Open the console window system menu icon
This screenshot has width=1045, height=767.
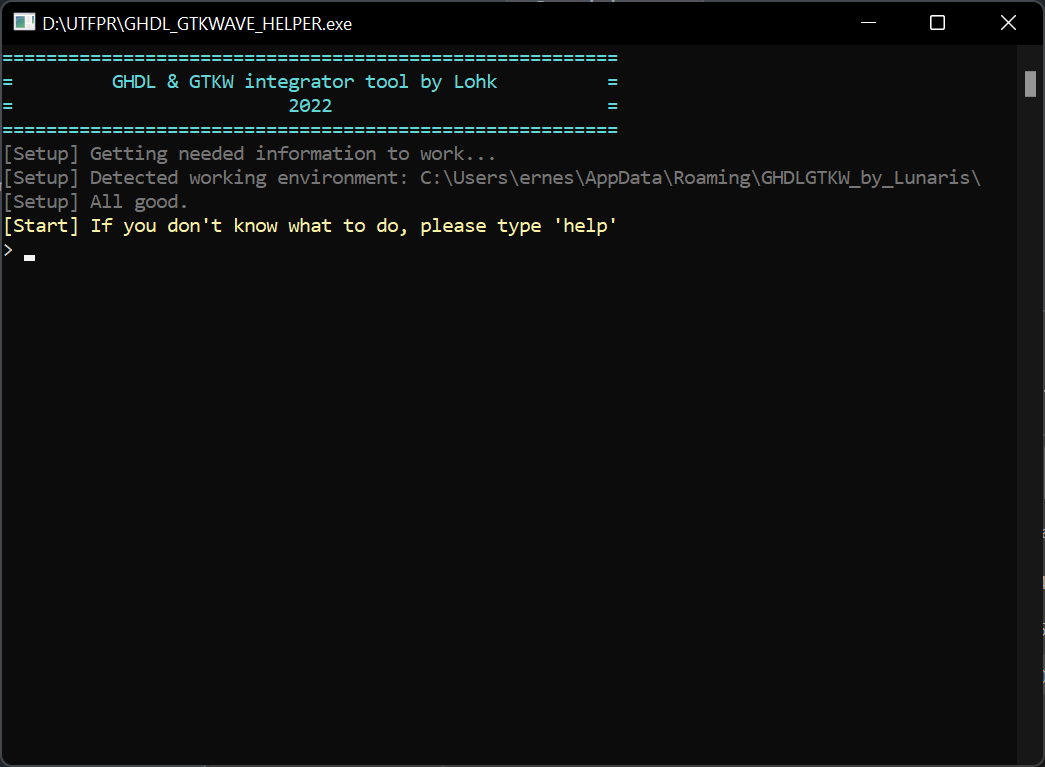(22, 22)
